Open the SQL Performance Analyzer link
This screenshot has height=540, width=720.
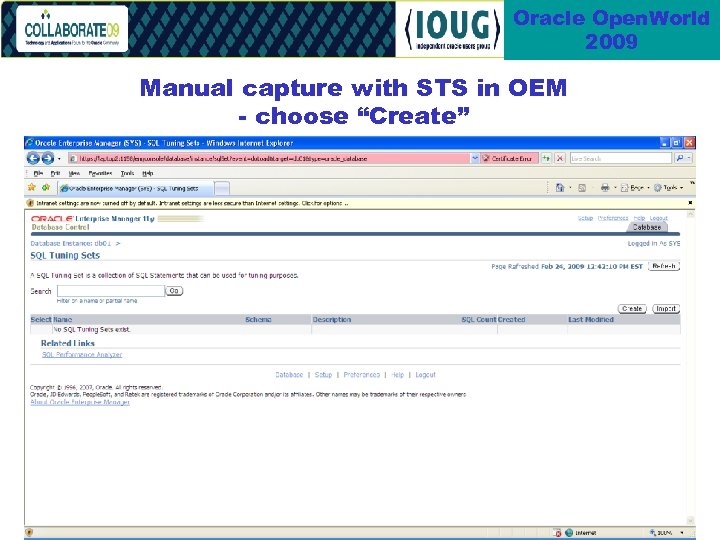82,354
